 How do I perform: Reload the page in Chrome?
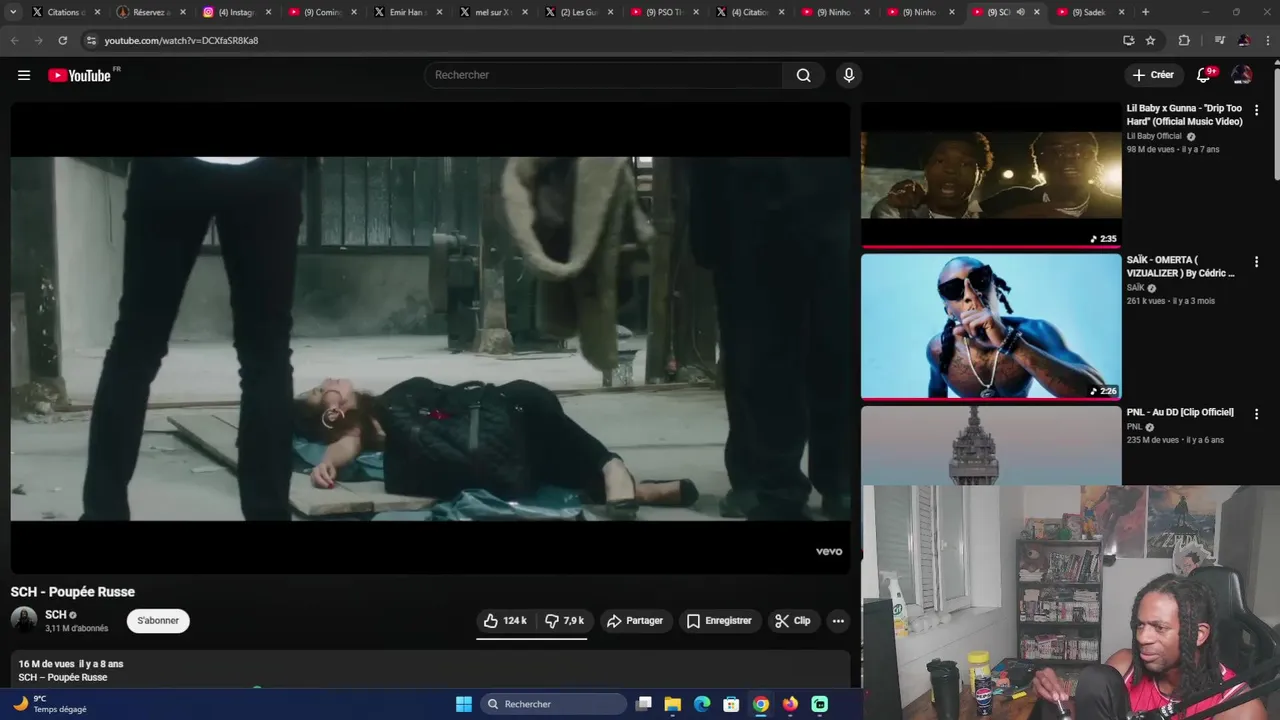(x=62, y=40)
